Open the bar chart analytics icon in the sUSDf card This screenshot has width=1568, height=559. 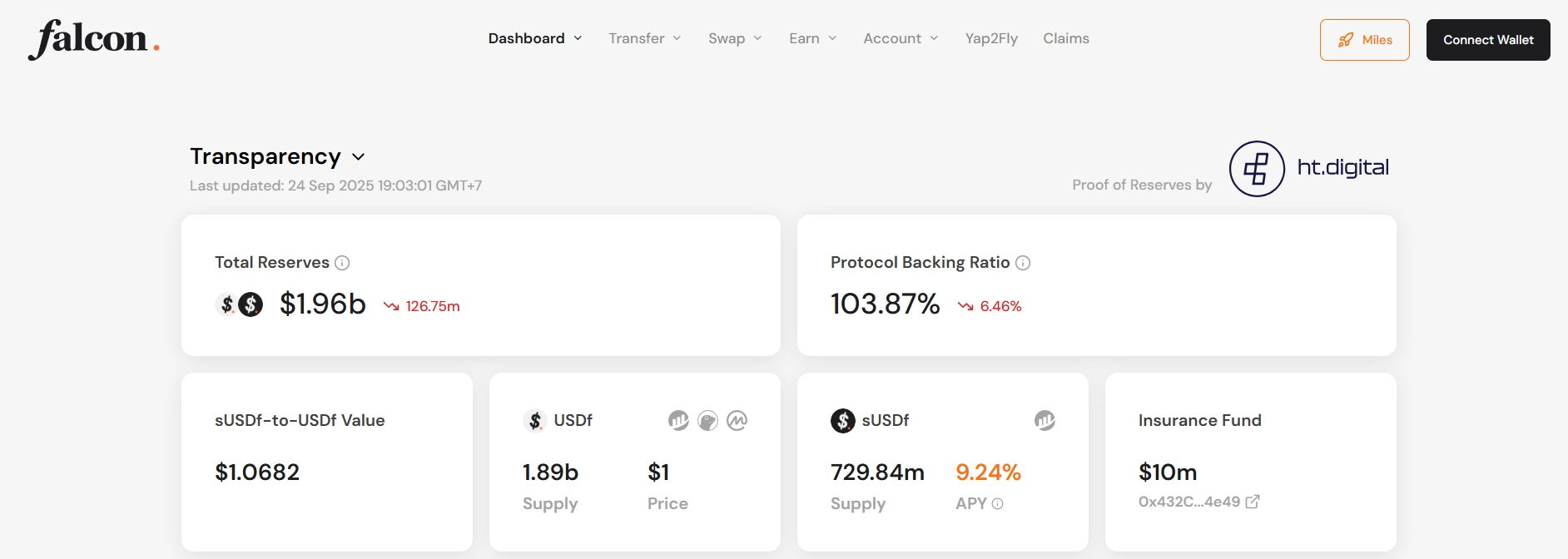(1045, 421)
